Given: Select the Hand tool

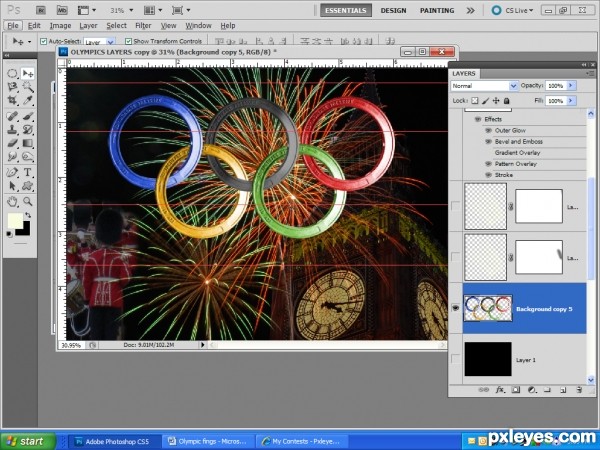Looking at the screenshot, I should (13, 201).
